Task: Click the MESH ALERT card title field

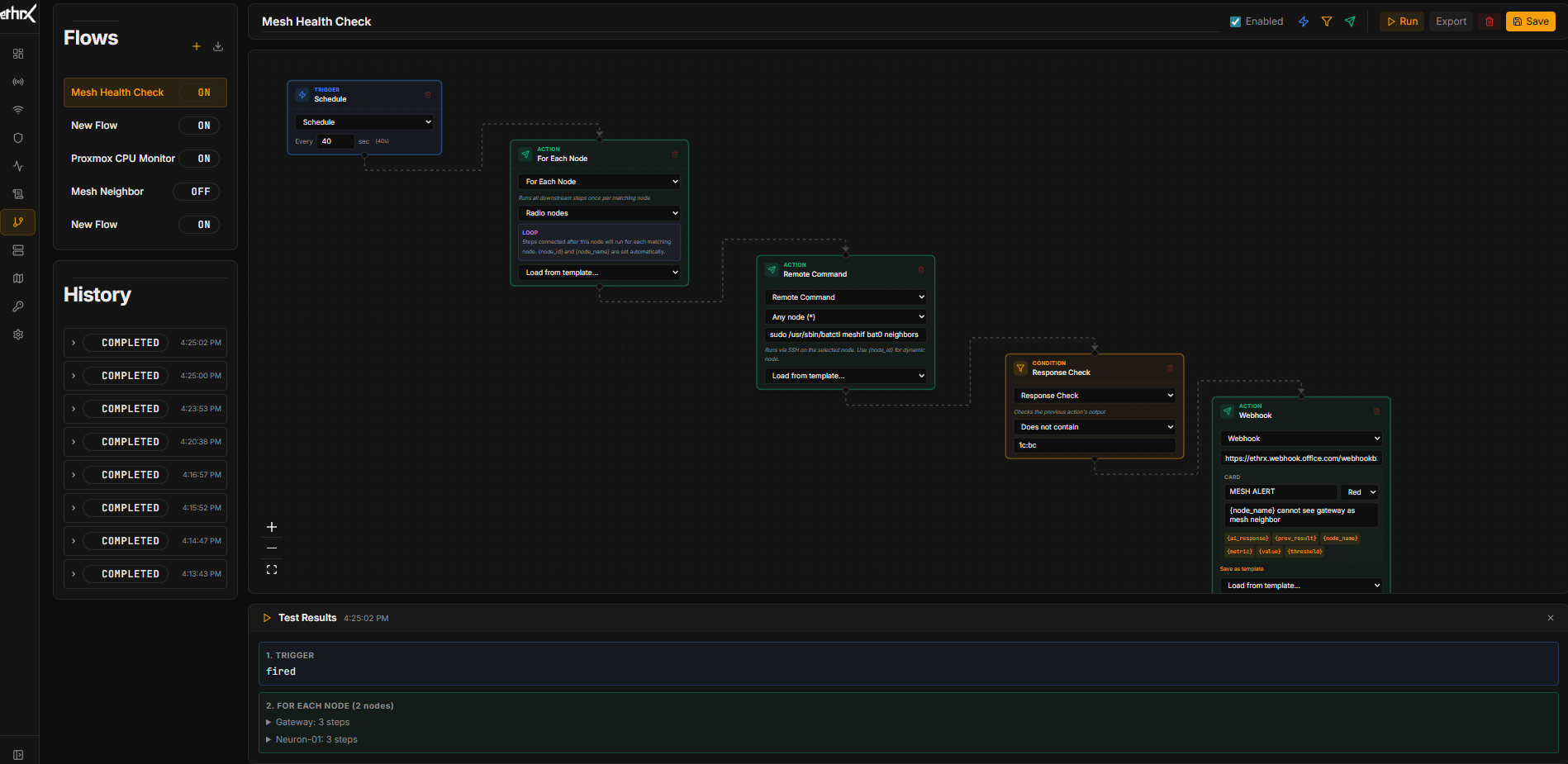Action: point(1280,491)
